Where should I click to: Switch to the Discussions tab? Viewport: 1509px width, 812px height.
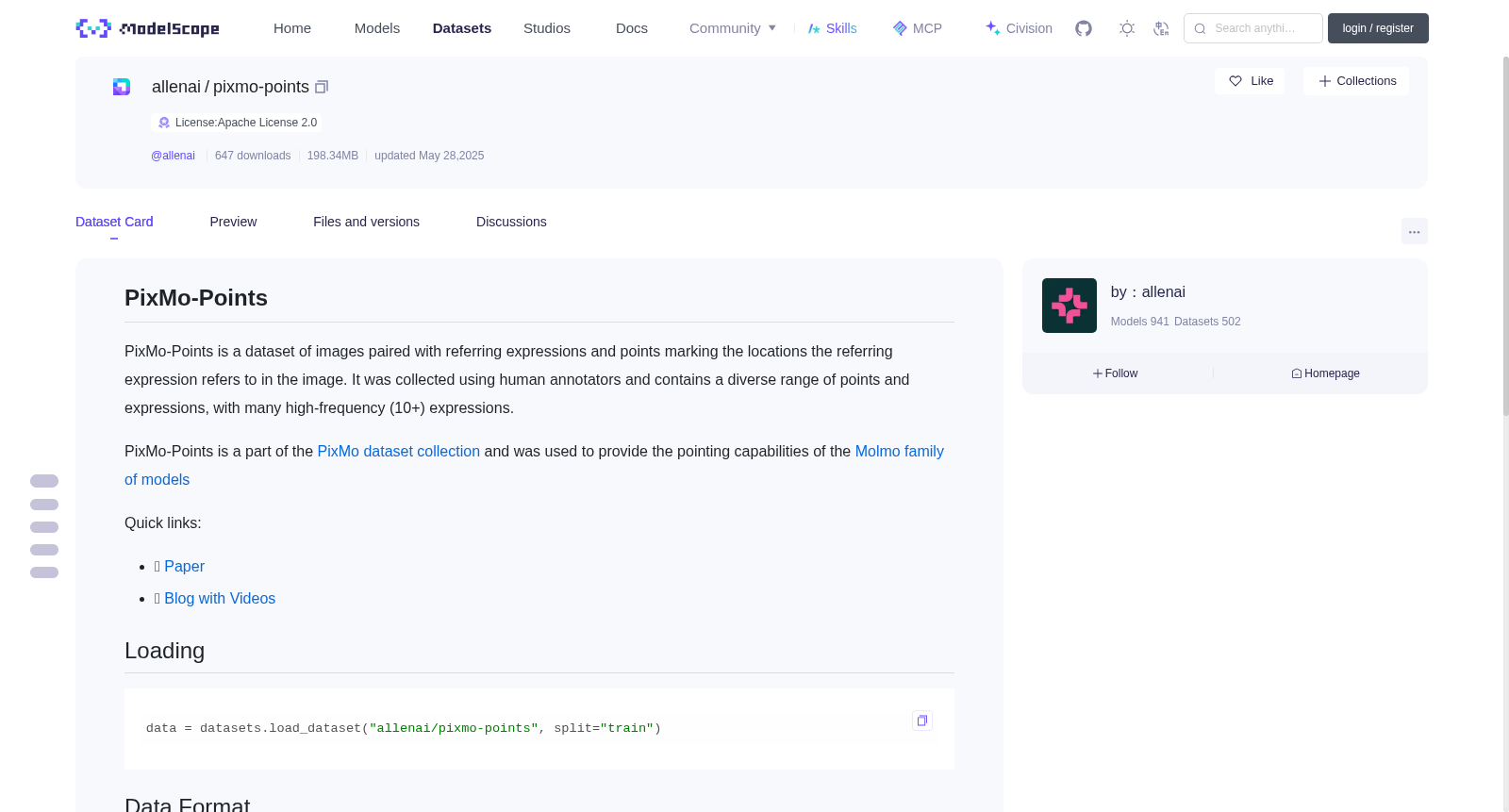pyautogui.click(x=511, y=222)
